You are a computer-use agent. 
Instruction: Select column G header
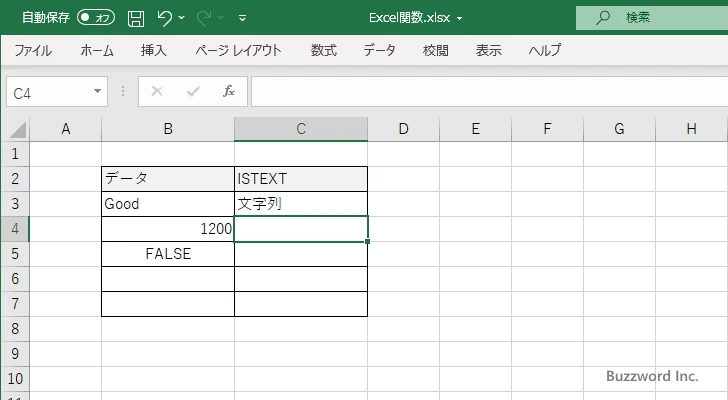click(619, 129)
